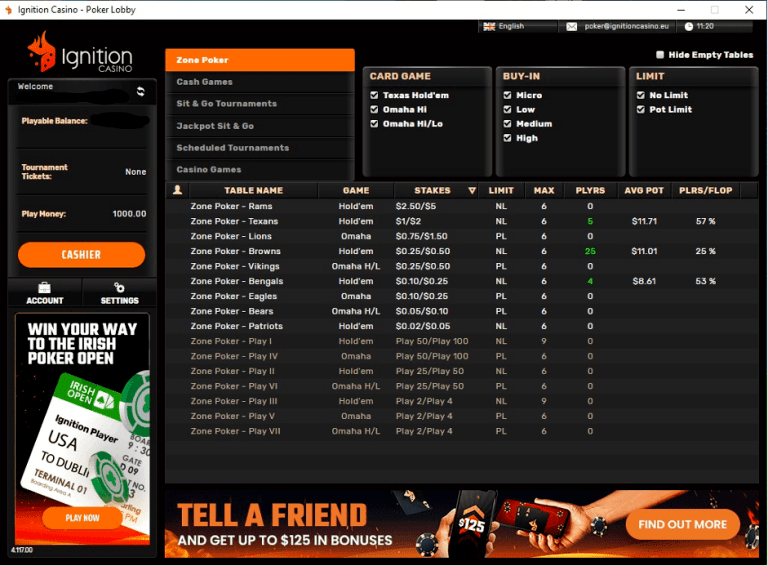Viewport: 768px width, 566px height.
Task: Select Zone Poker - Vikings table
Action: point(461,266)
